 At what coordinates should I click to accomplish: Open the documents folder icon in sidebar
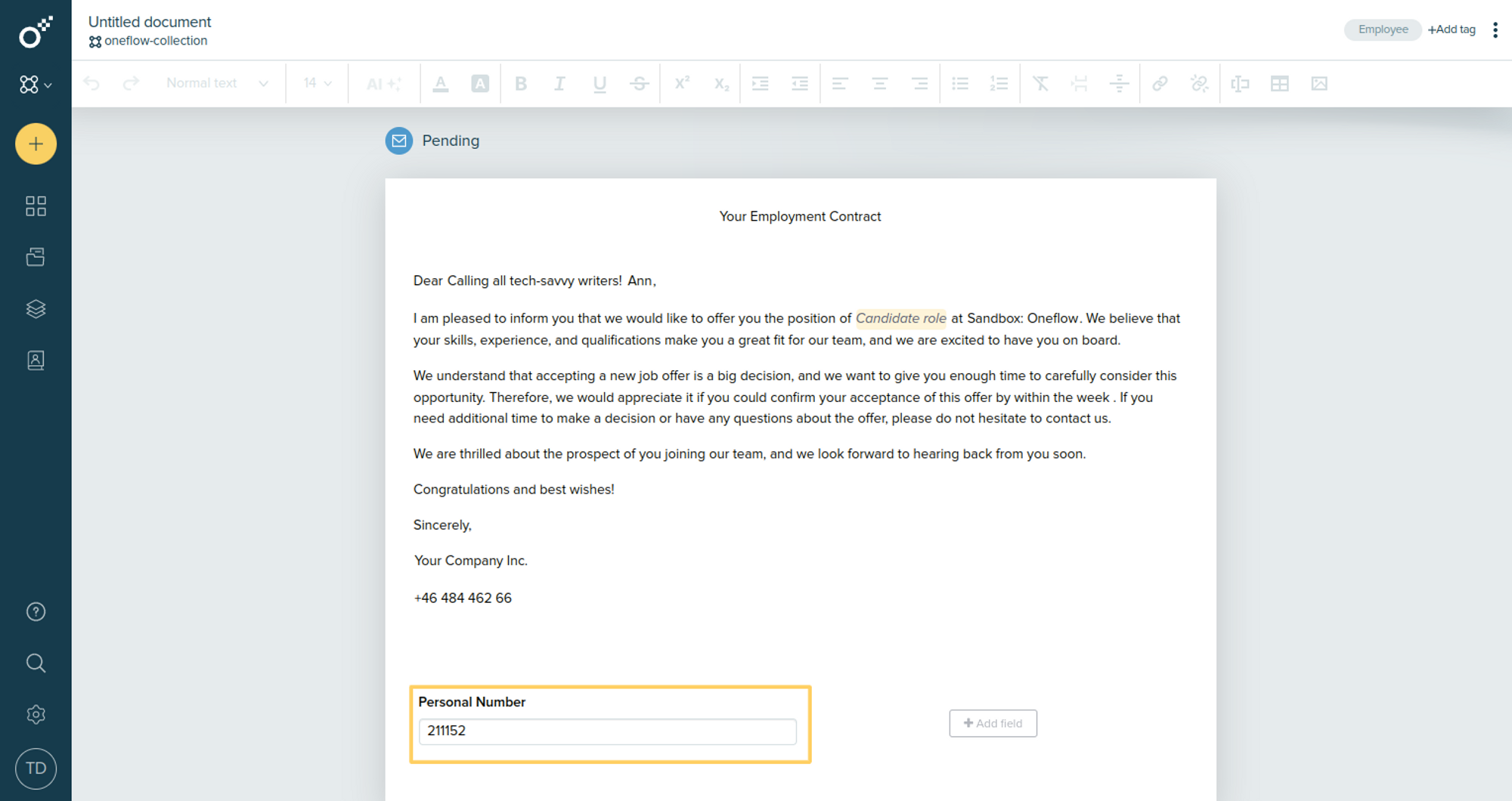pos(36,257)
